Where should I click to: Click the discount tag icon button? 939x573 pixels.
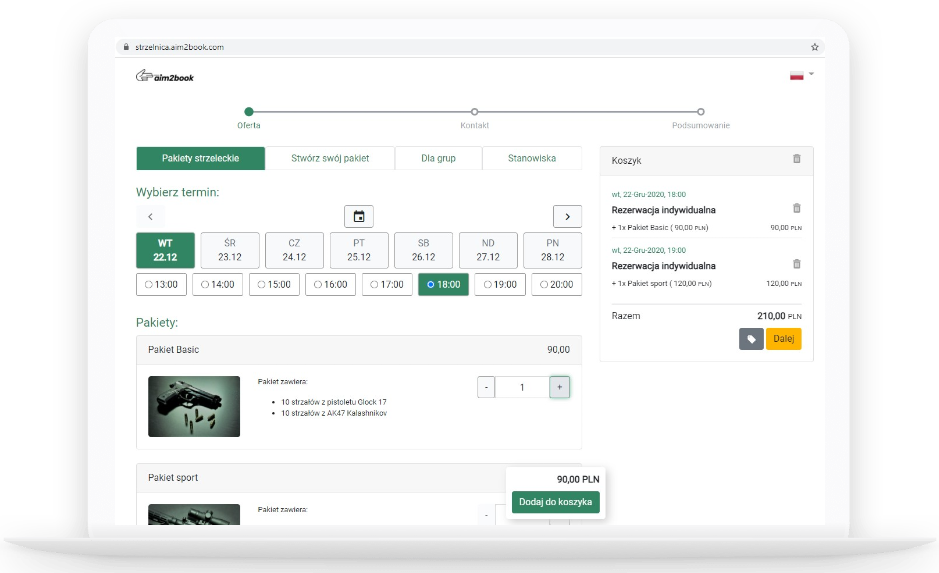[x=751, y=339]
